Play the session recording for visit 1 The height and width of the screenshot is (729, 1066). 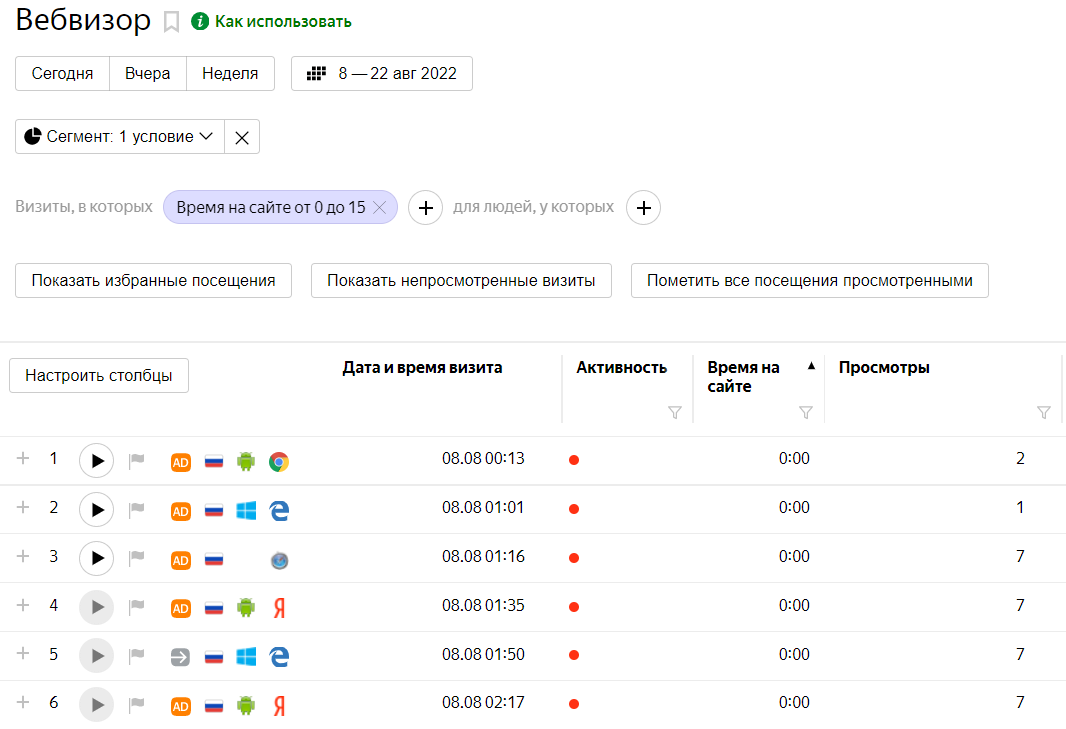(96, 460)
